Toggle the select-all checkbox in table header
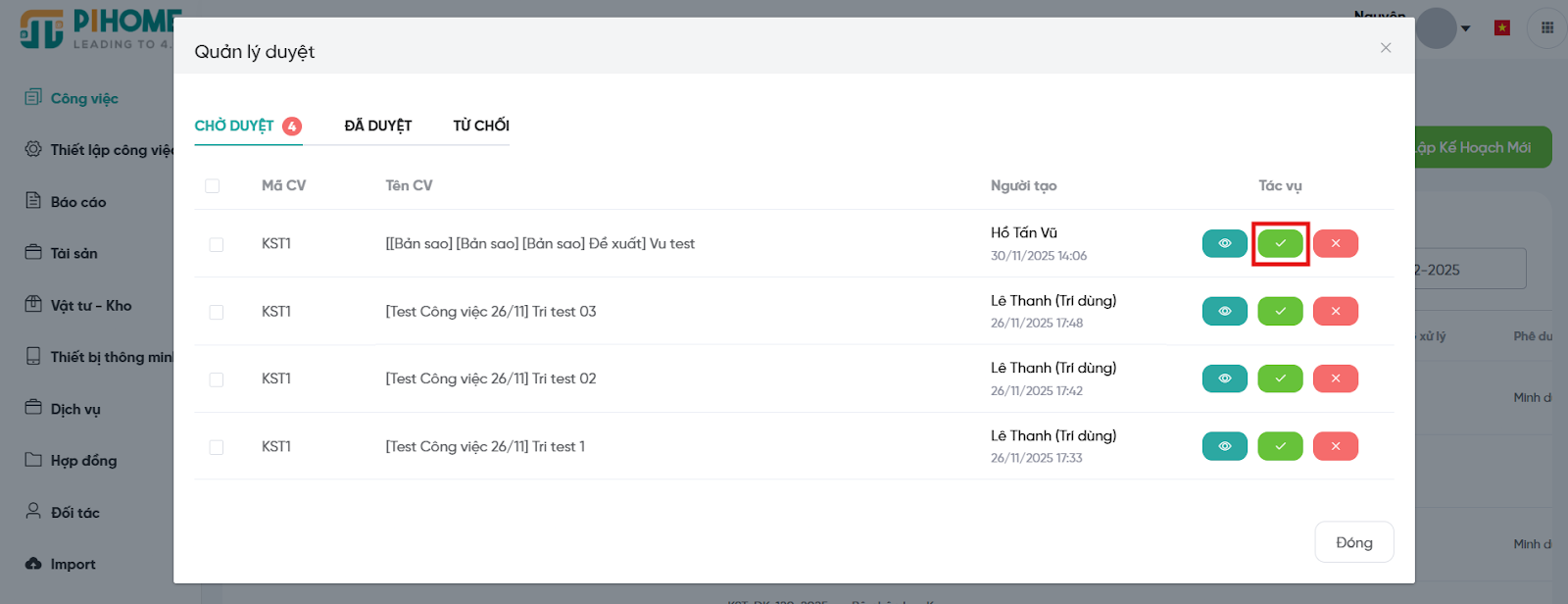 click(x=213, y=186)
